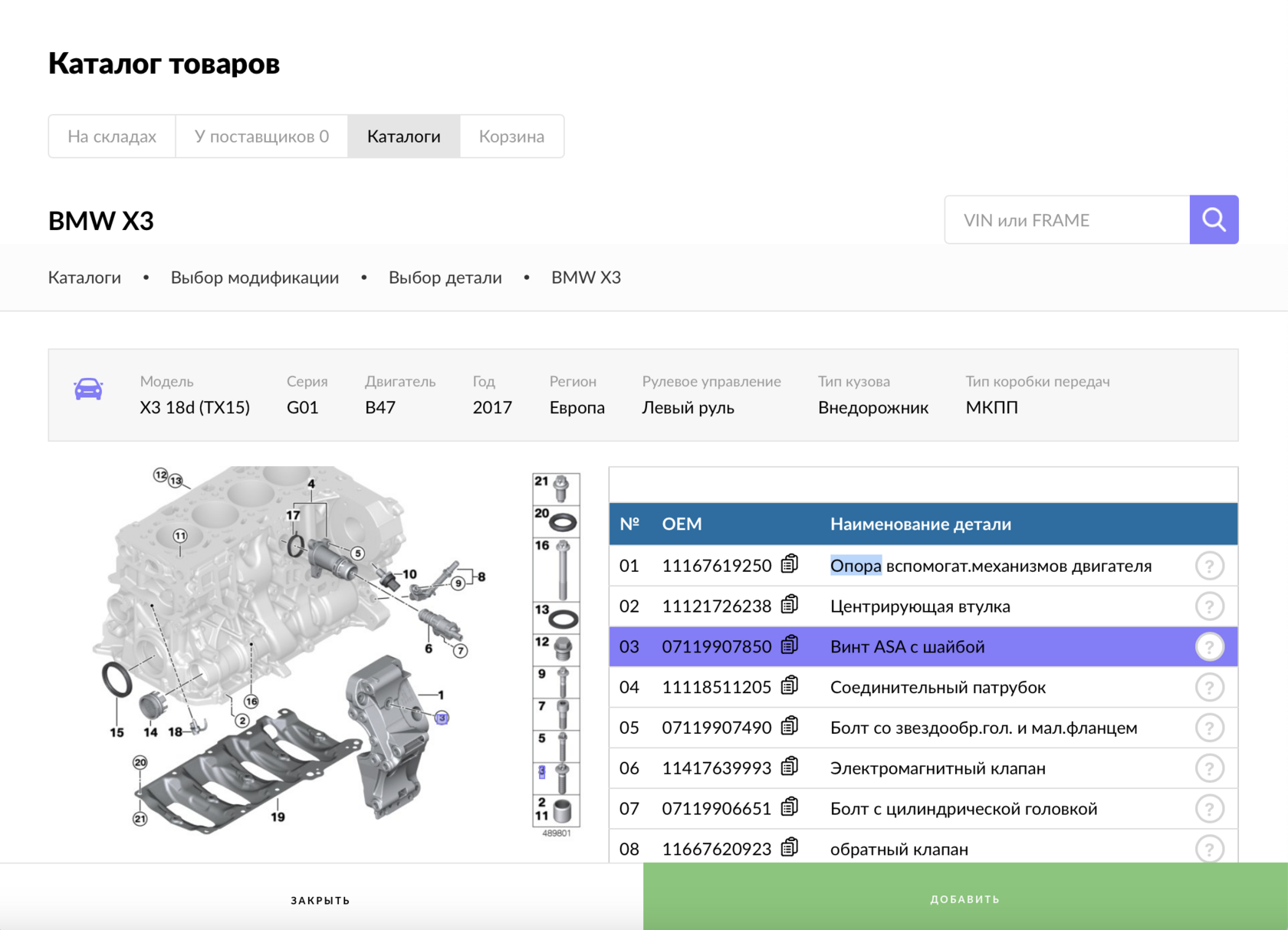Copy OEM number 11118511205
The height and width of the screenshot is (930, 1288).
coord(789,687)
